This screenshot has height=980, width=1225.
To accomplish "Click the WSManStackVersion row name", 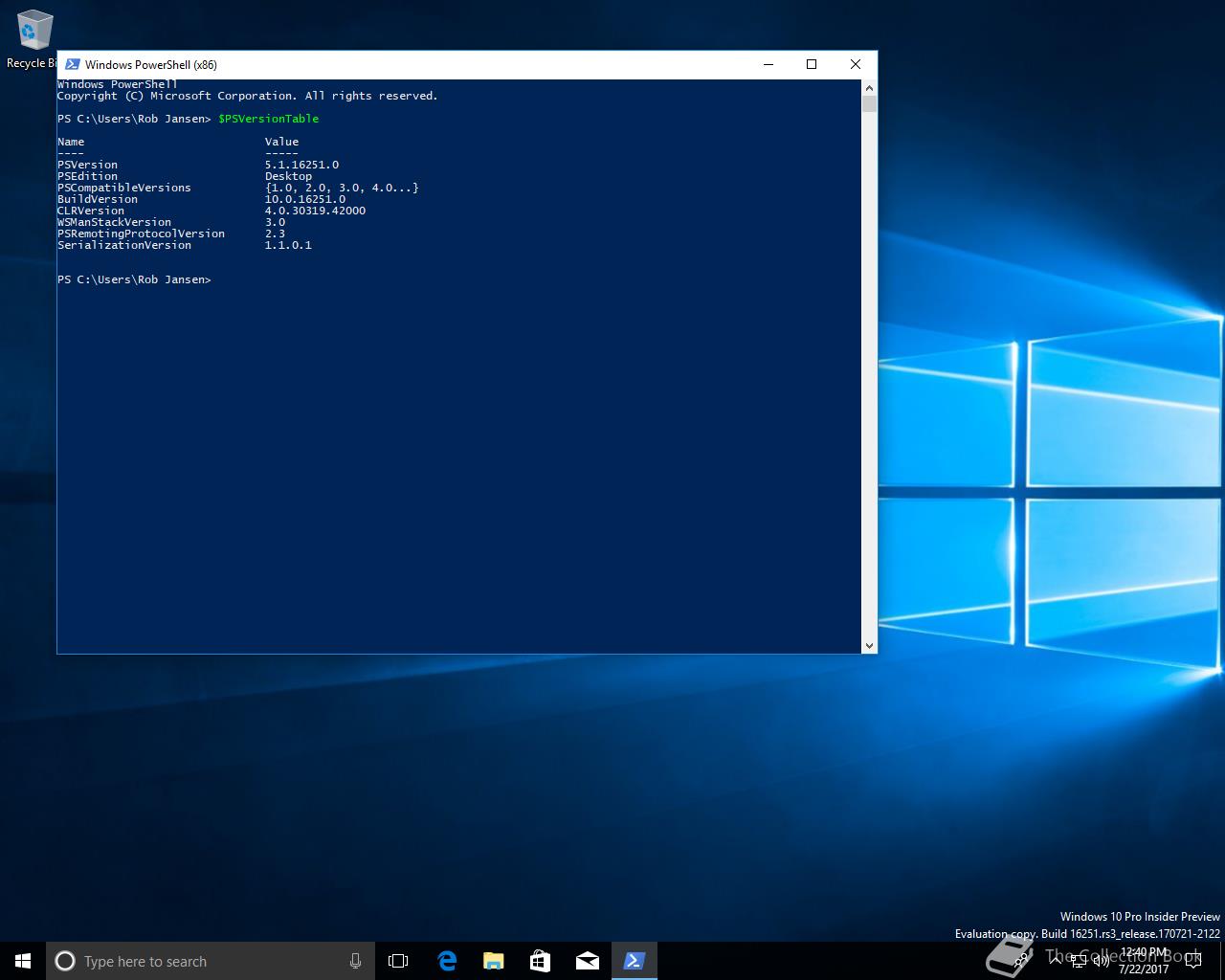I will point(114,222).
